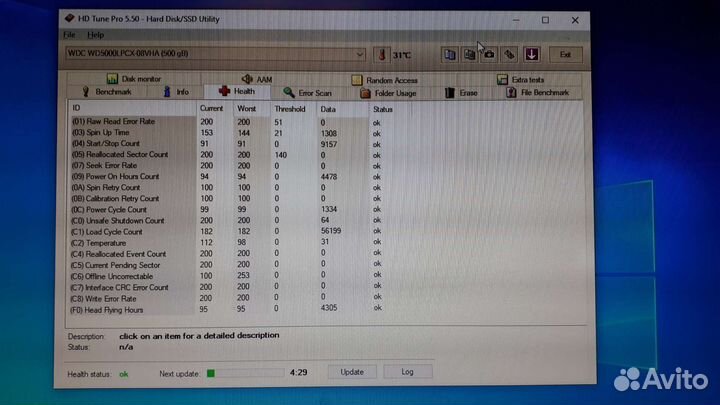720x405 pixels.
Task: Click the 56199 Load Cycle data value
Action: coord(331,231)
